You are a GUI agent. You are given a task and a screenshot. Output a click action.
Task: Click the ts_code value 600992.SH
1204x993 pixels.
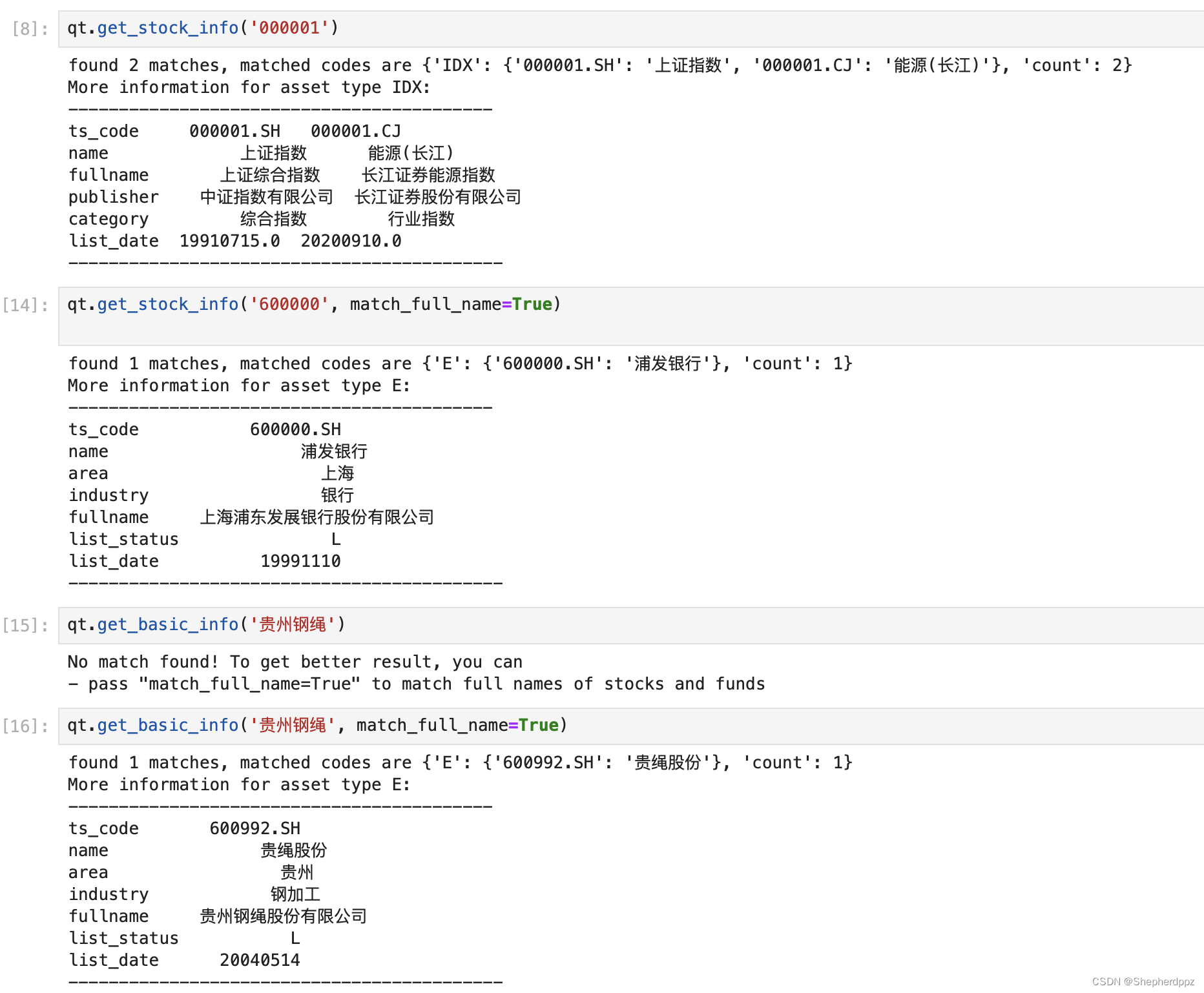(255, 829)
